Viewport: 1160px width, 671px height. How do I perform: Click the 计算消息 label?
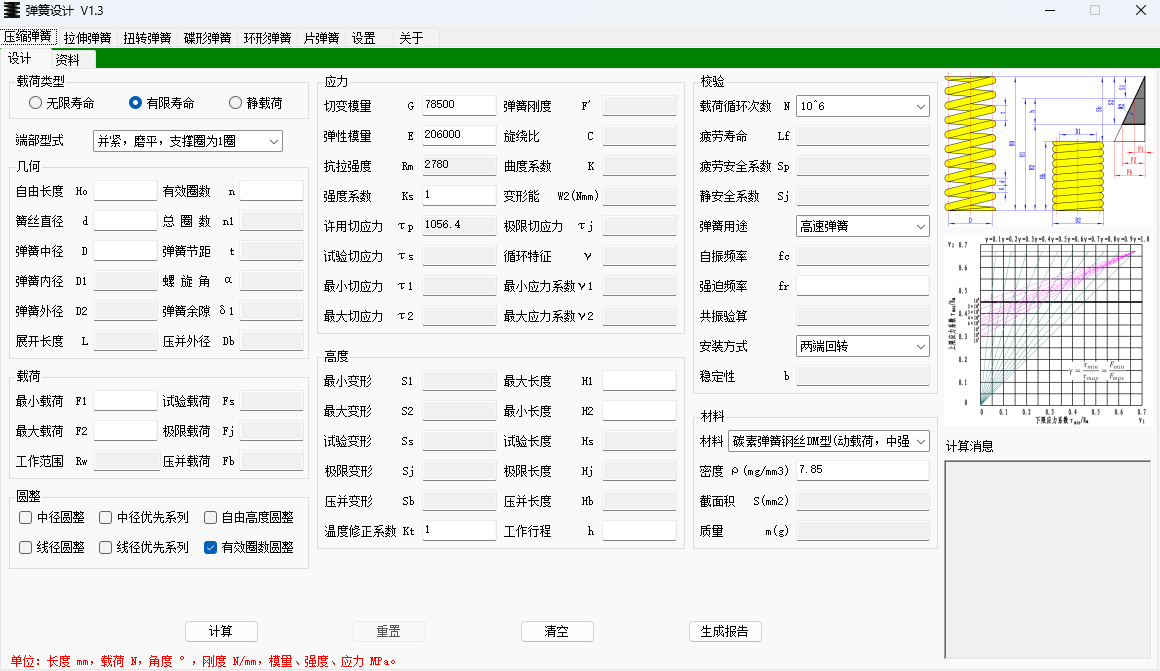(969, 446)
